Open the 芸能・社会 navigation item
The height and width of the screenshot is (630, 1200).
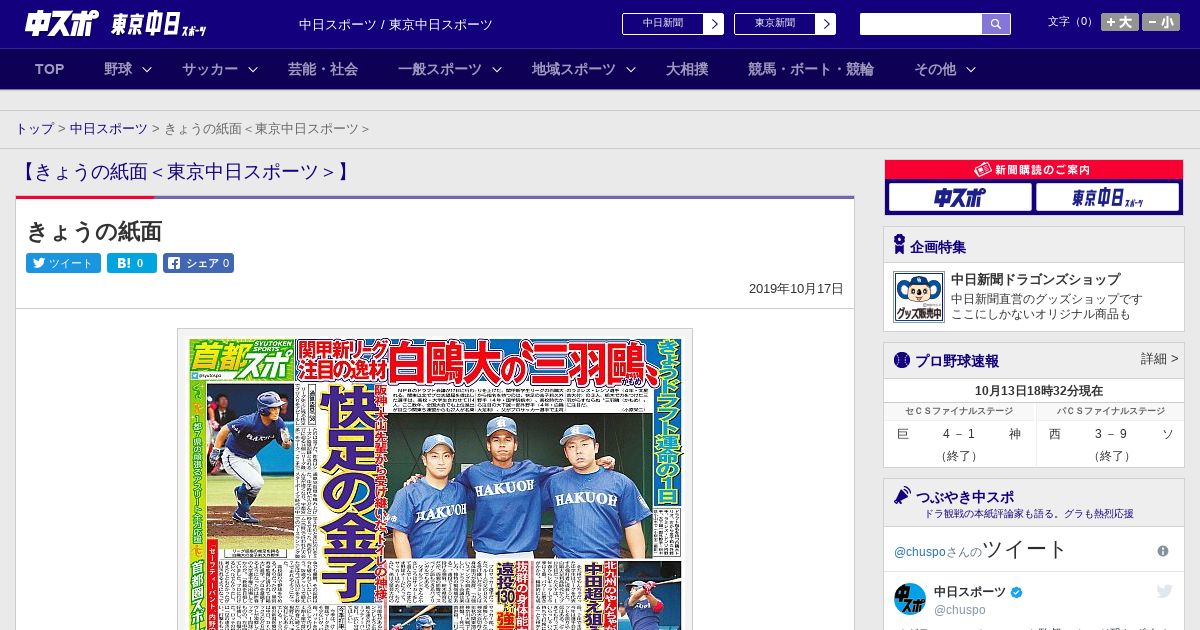point(323,69)
